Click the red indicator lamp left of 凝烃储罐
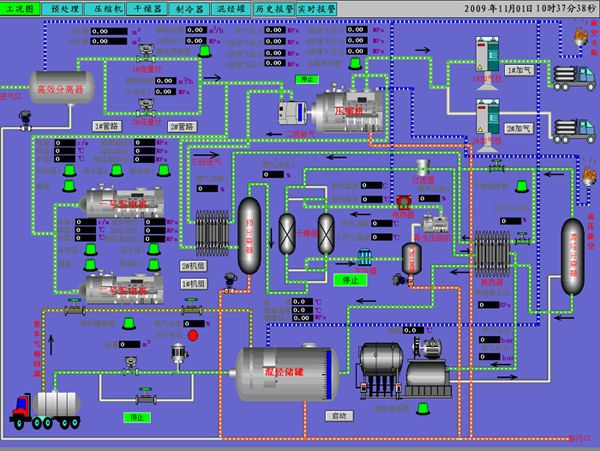The height and width of the screenshot is (451, 600). click(x=193, y=335)
